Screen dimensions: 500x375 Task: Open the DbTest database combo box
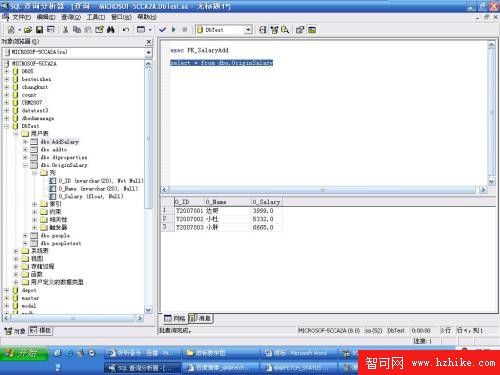coord(248,30)
